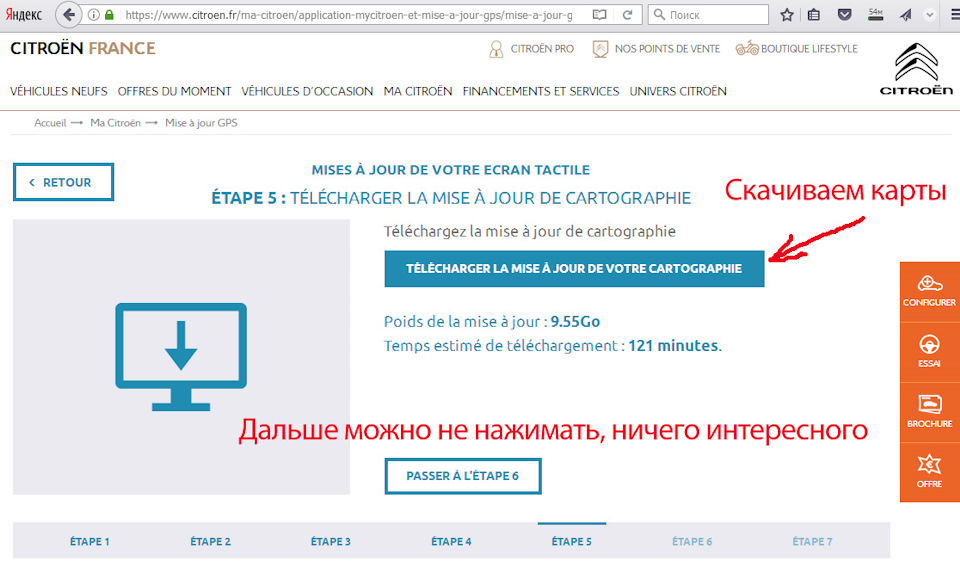
Task: Open Nos Points de Vente link
Action: 656,49
